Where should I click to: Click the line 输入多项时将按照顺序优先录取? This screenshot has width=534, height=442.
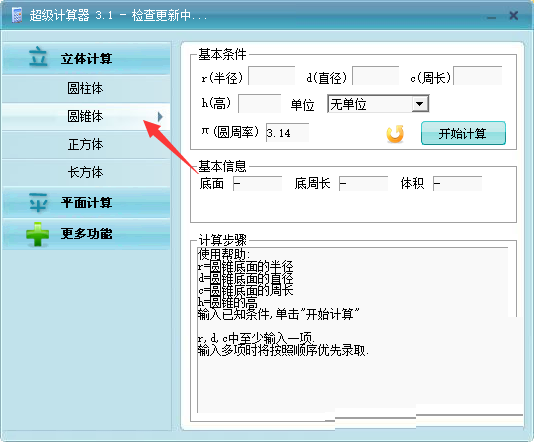point(283,350)
